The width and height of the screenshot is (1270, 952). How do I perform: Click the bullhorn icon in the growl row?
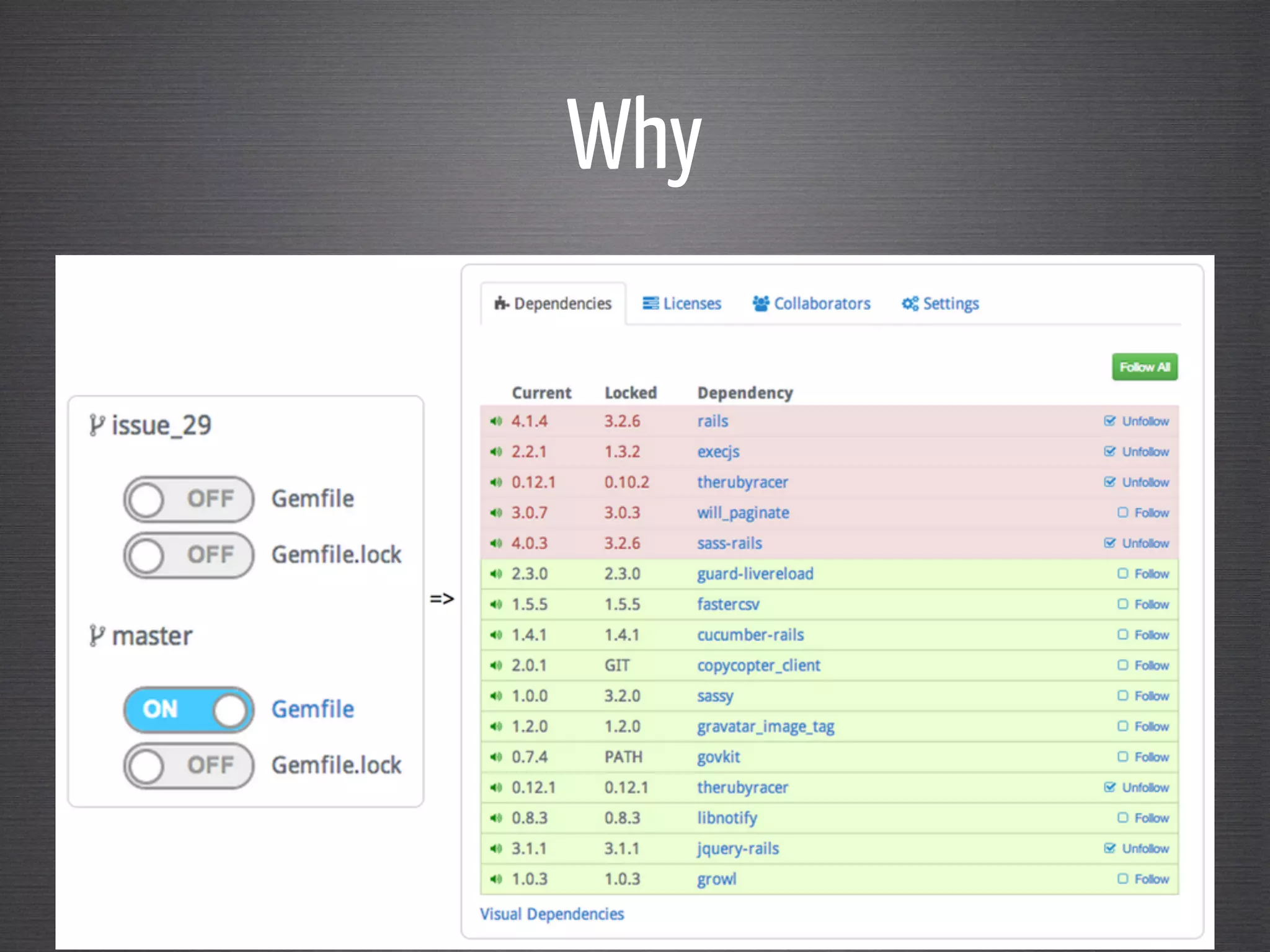[x=495, y=879]
